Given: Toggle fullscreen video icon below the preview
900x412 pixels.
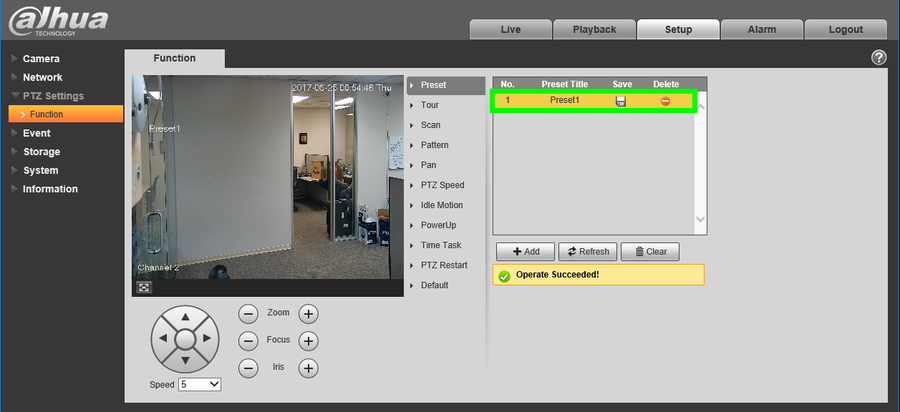Looking at the screenshot, I should [144, 287].
